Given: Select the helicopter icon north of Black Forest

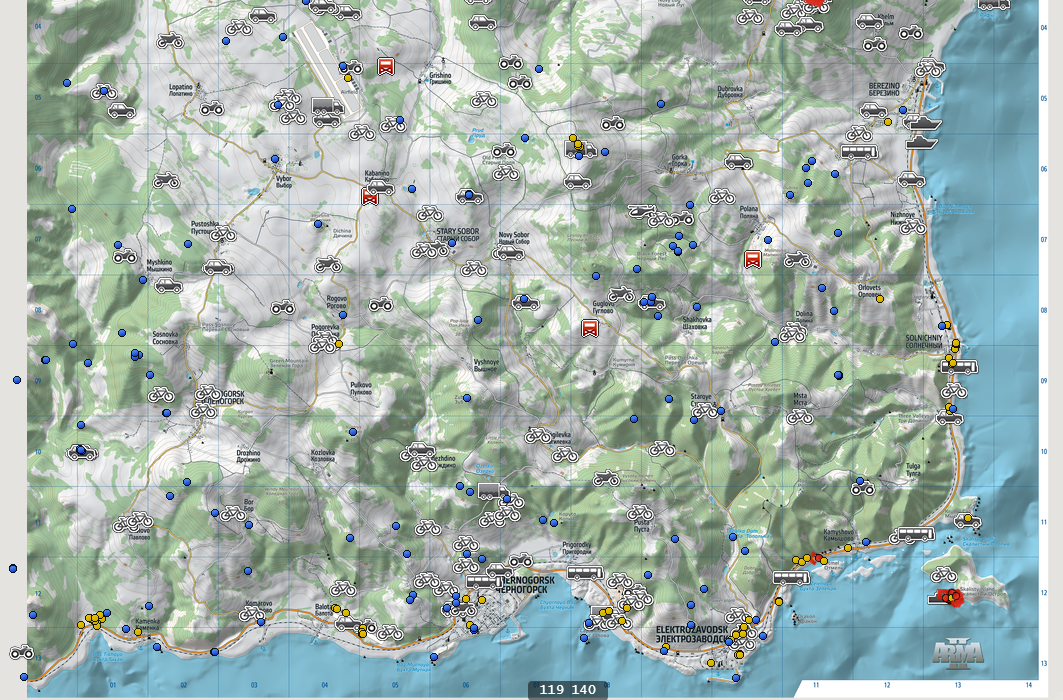Looking at the screenshot, I should coord(640,211).
